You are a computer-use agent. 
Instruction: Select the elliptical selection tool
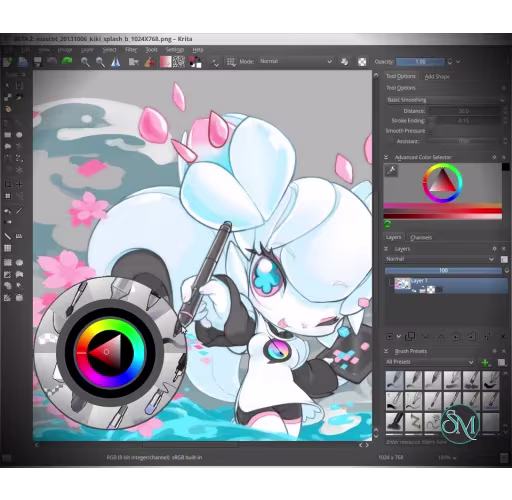click(19, 262)
